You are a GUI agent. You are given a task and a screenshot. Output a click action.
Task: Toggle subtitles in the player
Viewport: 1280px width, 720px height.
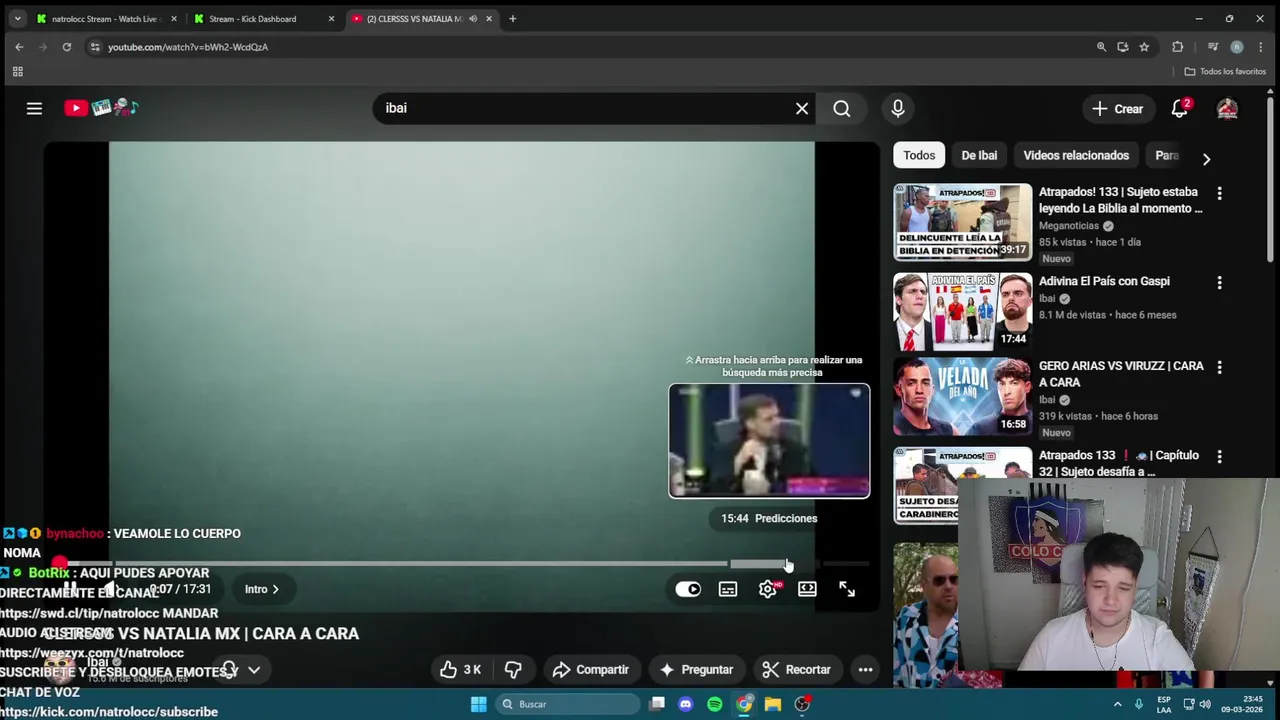[728, 590]
